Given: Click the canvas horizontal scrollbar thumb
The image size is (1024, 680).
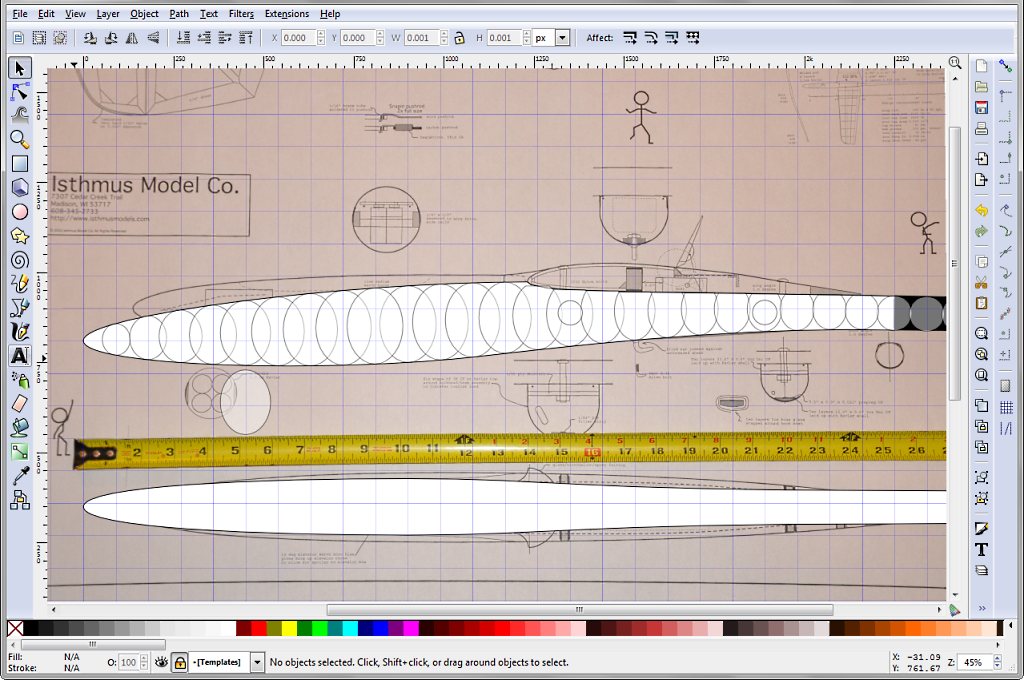Looking at the screenshot, I should pyautogui.click(x=580, y=609).
